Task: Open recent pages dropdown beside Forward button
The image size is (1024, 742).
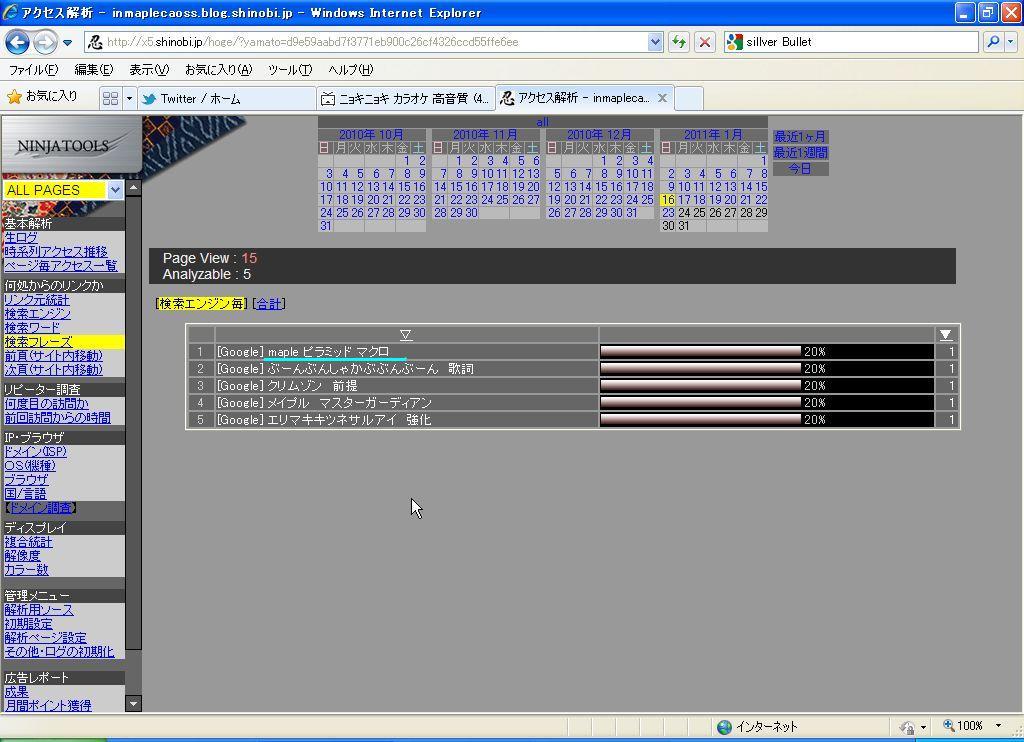Action: coord(67,43)
